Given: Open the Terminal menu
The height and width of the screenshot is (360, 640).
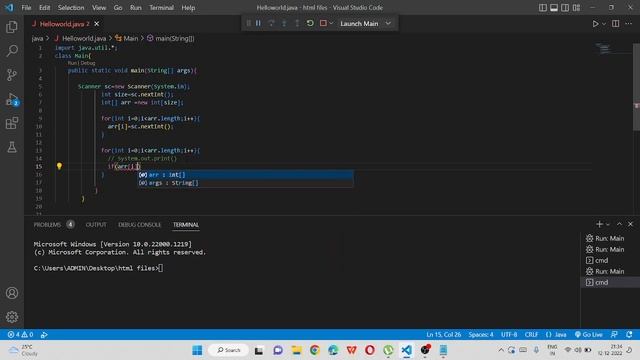Looking at the screenshot, I should (161, 8).
